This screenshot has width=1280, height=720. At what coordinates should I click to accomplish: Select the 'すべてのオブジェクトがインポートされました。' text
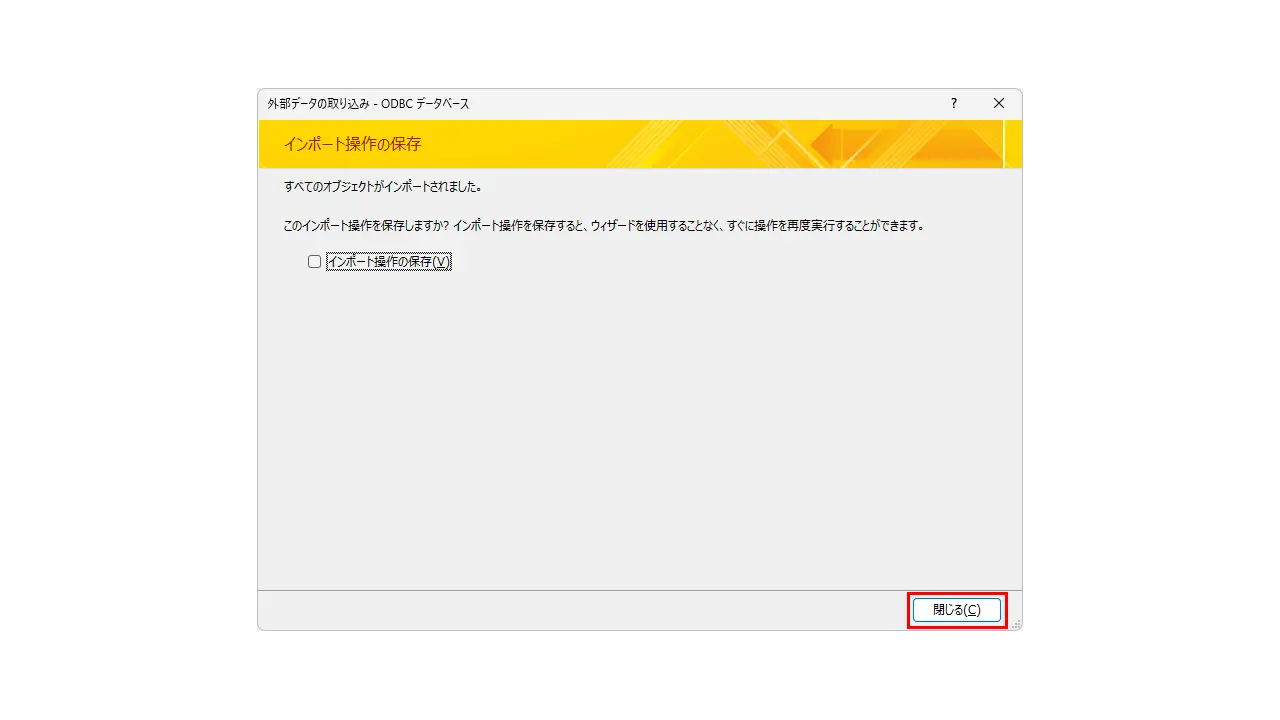click(x=384, y=187)
